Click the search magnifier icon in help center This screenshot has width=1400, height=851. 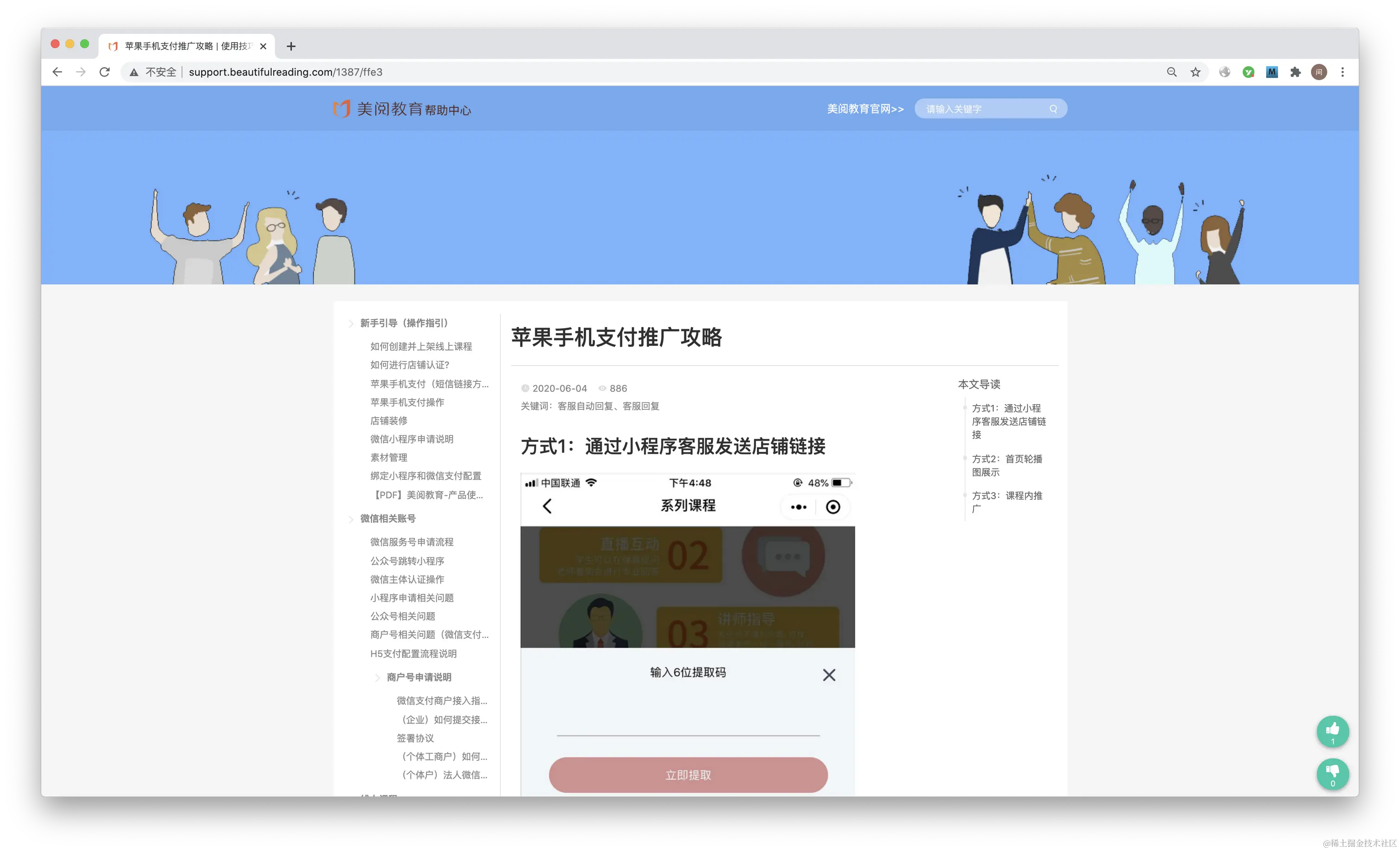pos(1053,109)
